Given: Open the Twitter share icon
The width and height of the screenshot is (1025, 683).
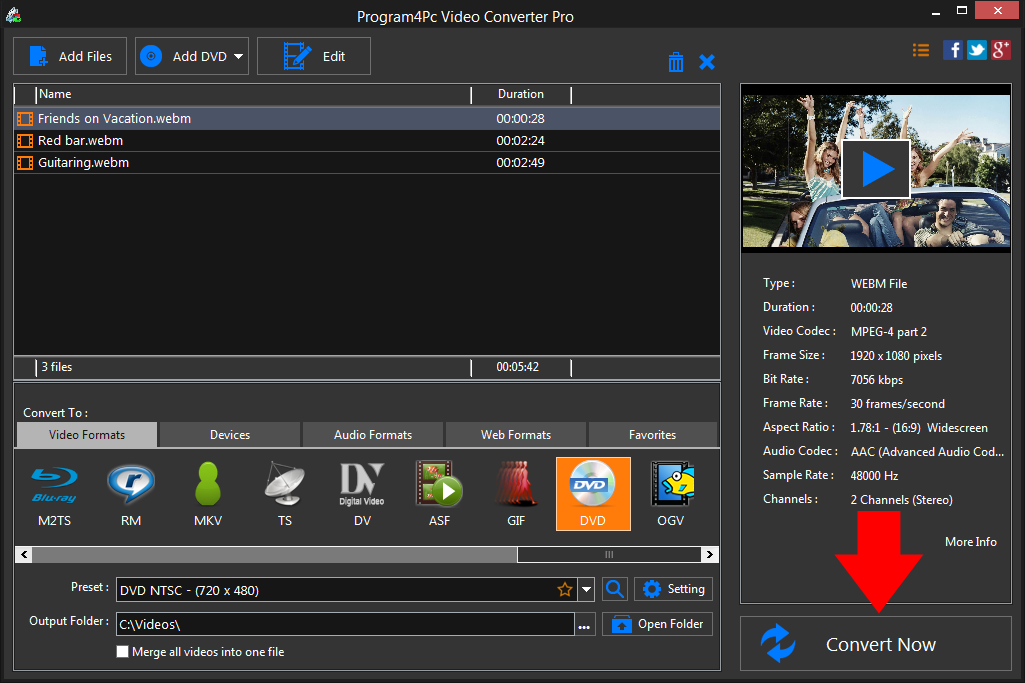Looking at the screenshot, I should (x=976, y=49).
